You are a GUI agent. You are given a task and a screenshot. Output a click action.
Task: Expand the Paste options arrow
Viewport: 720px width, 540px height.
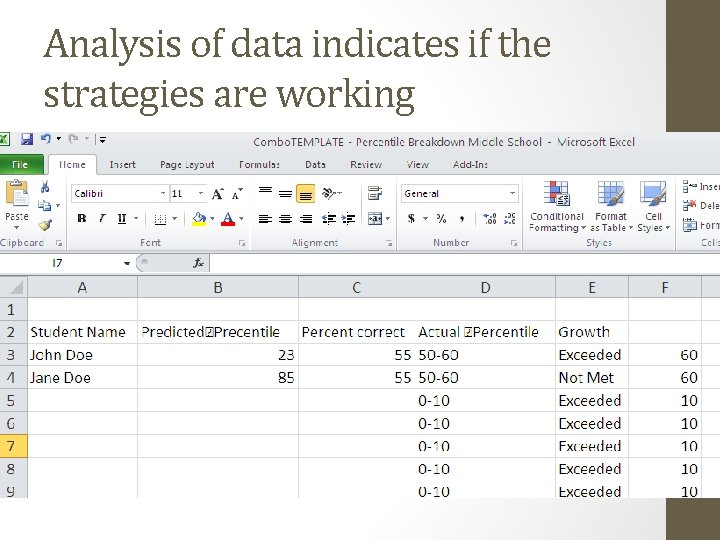tap(17, 227)
